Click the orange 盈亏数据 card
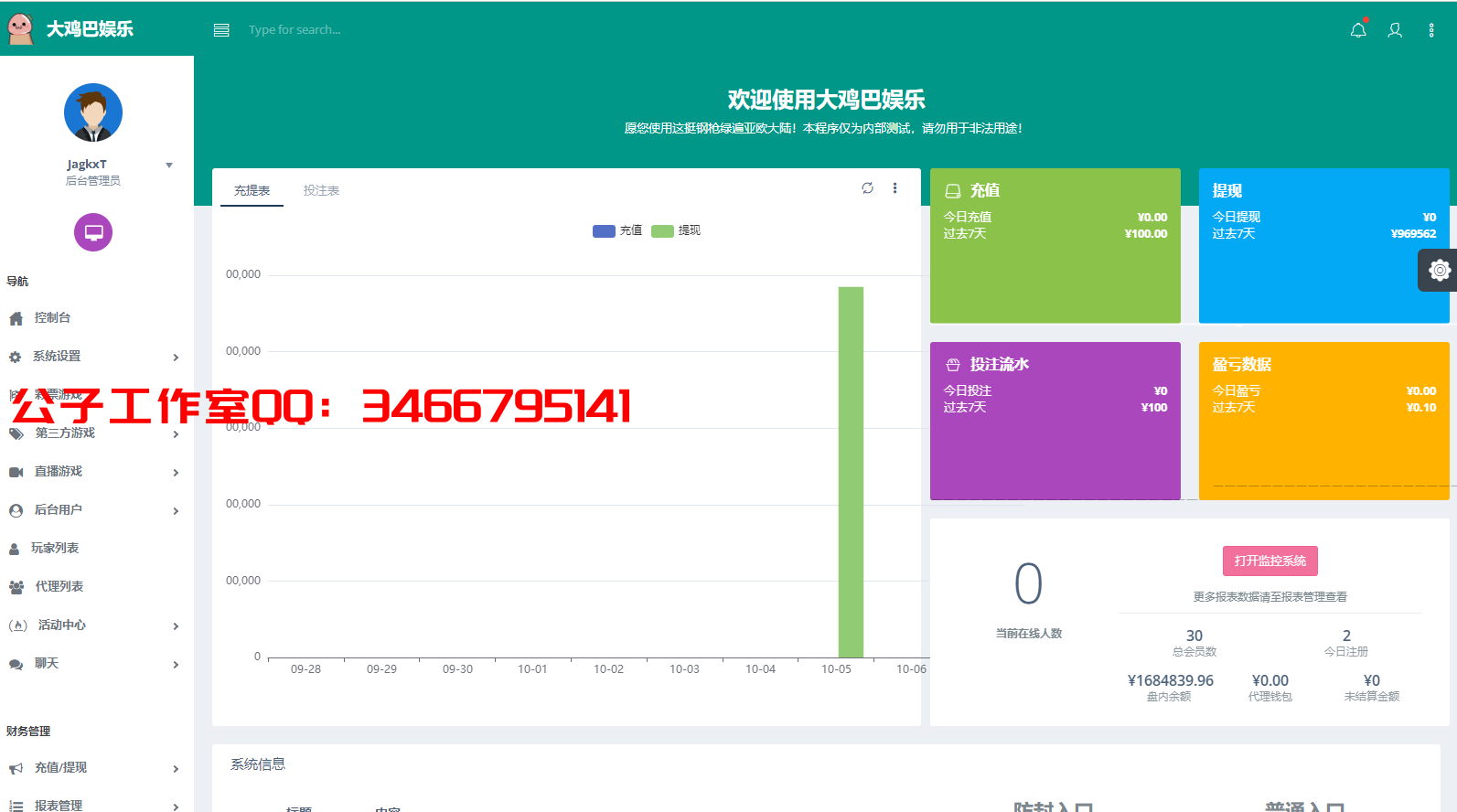The height and width of the screenshot is (812, 1457). click(1324, 421)
